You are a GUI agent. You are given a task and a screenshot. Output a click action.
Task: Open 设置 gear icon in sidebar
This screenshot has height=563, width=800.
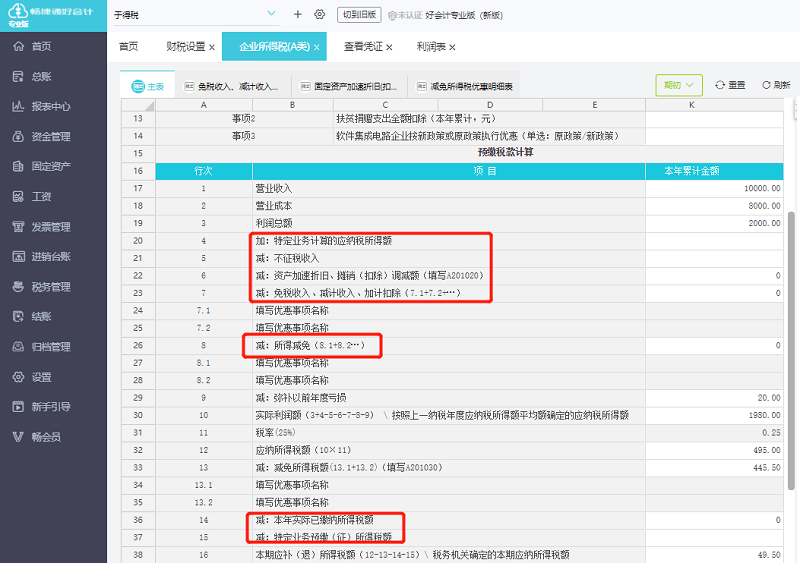tap(18, 377)
